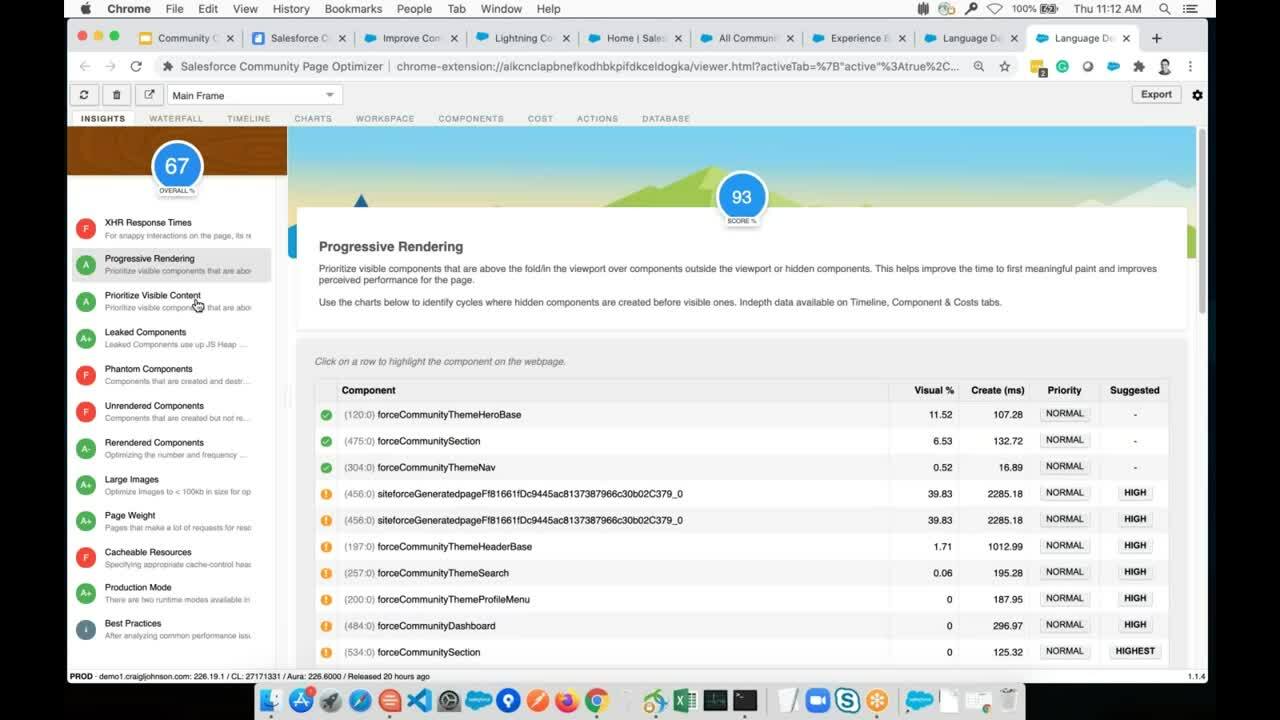Switch to the Components tab
The width and height of the screenshot is (1280, 720).
pos(471,118)
